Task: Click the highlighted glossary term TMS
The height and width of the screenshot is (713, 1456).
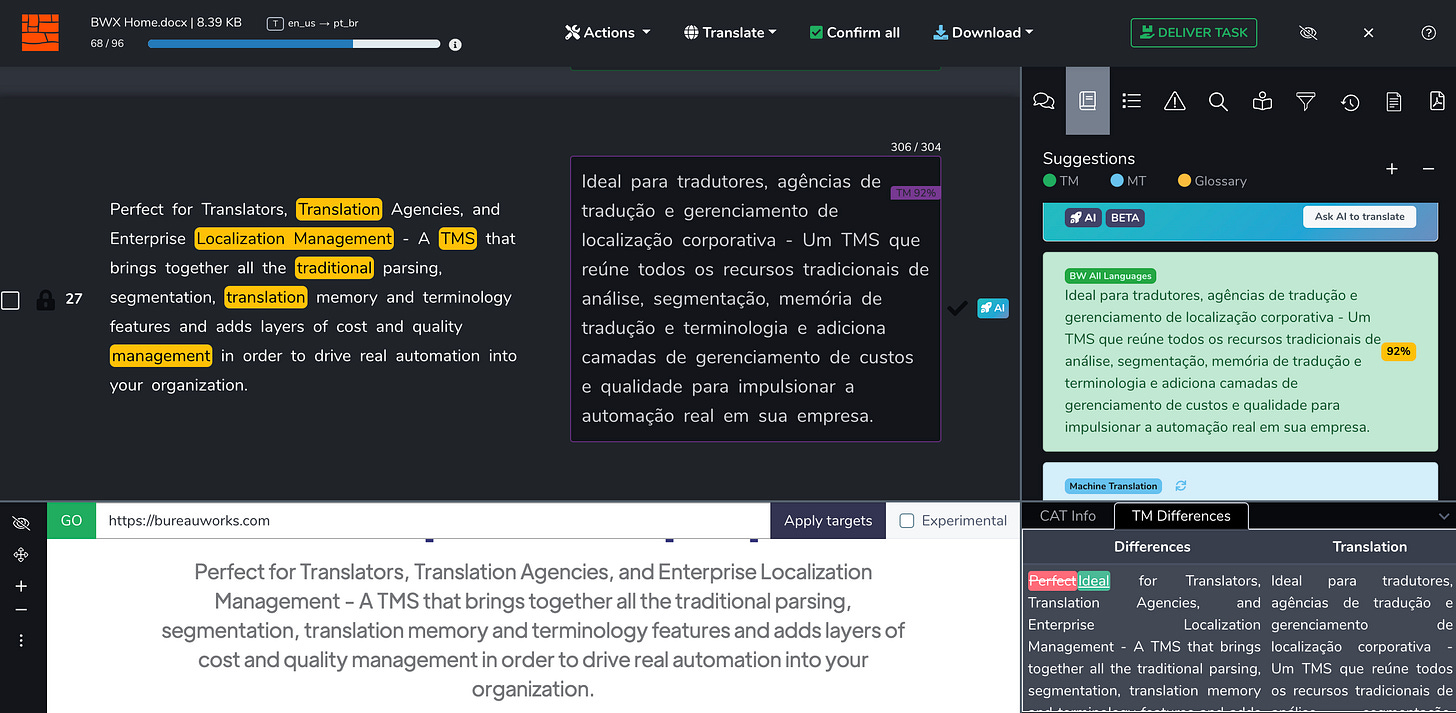Action: (458, 238)
